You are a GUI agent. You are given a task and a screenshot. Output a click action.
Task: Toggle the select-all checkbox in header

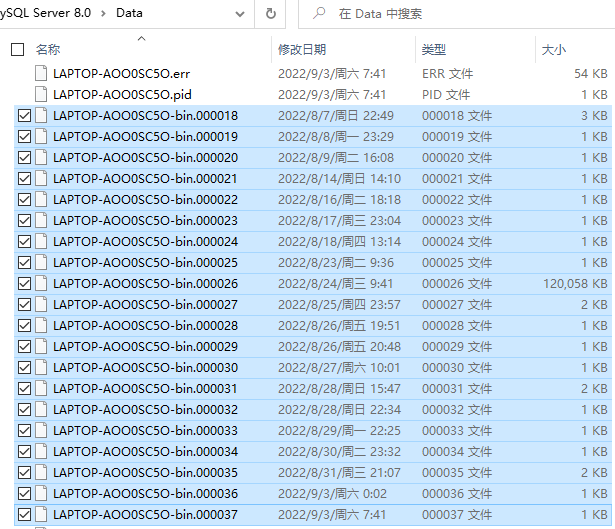pos(17,50)
